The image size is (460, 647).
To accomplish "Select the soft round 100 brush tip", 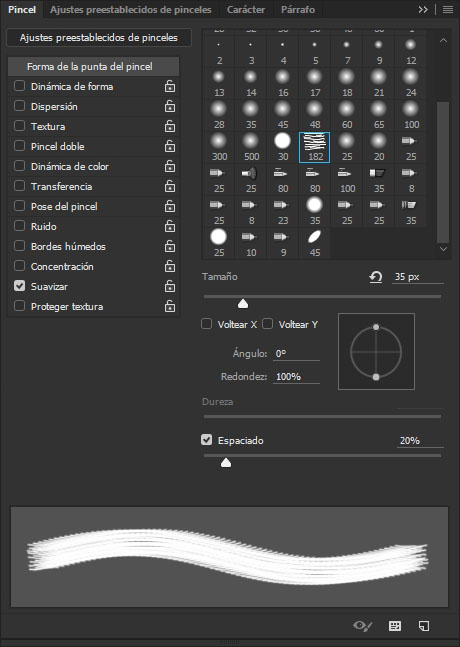I will [410, 115].
